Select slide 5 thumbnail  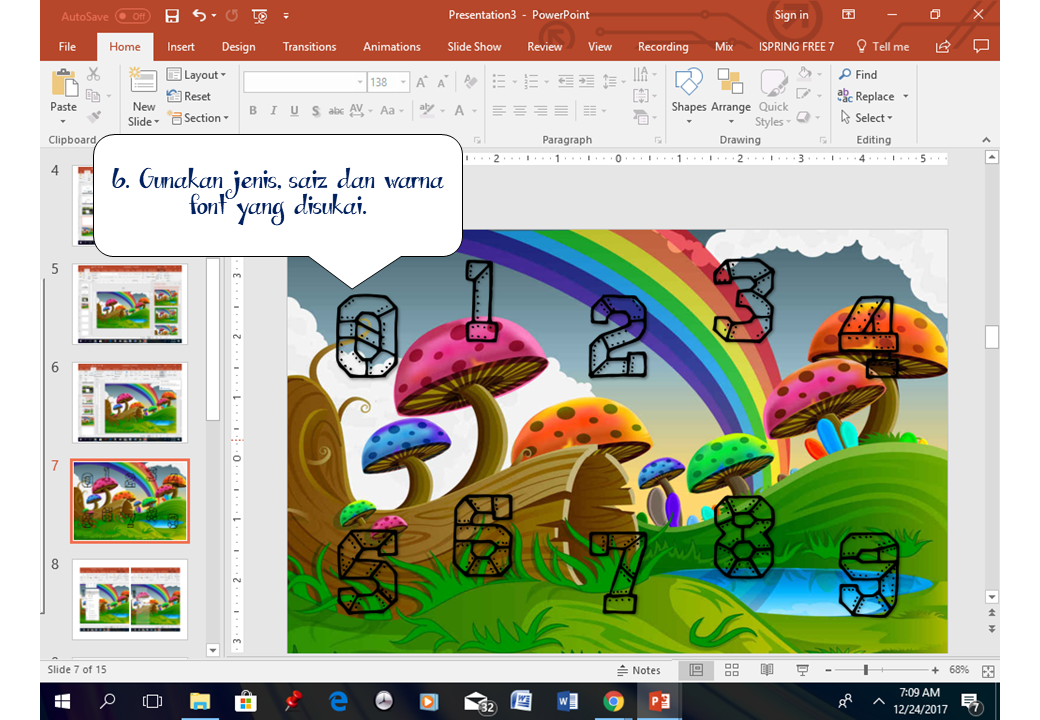(x=130, y=304)
